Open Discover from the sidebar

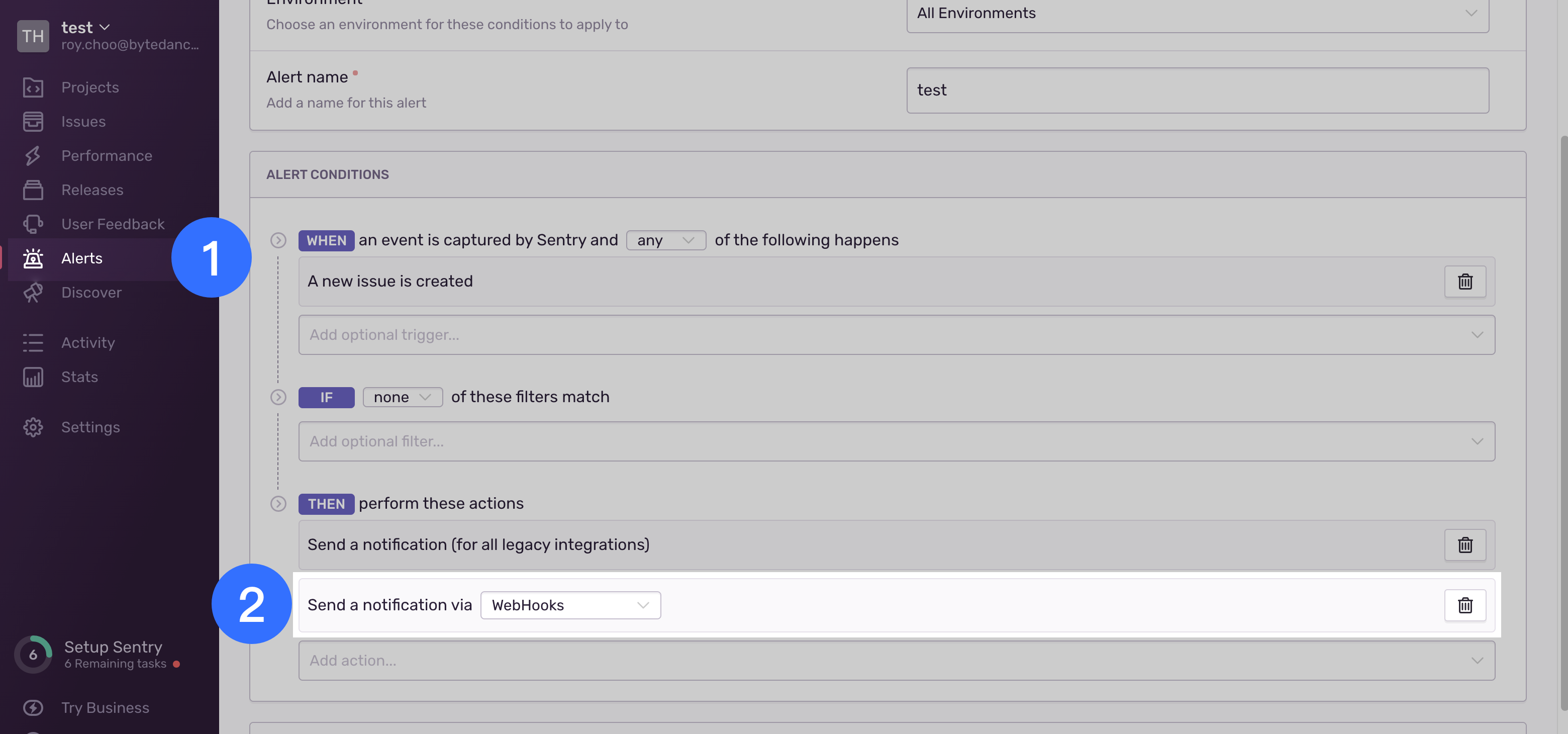91,293
